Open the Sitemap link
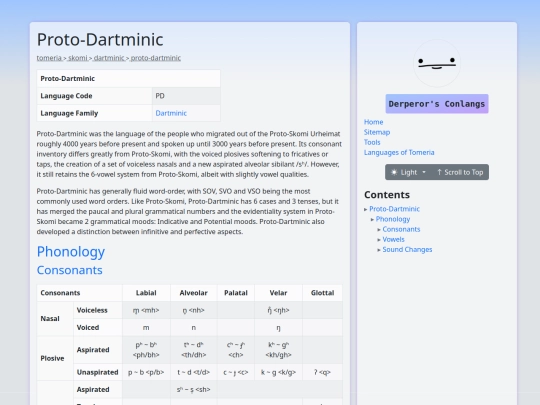The image size is (540, 405). [x=377, y=132]
